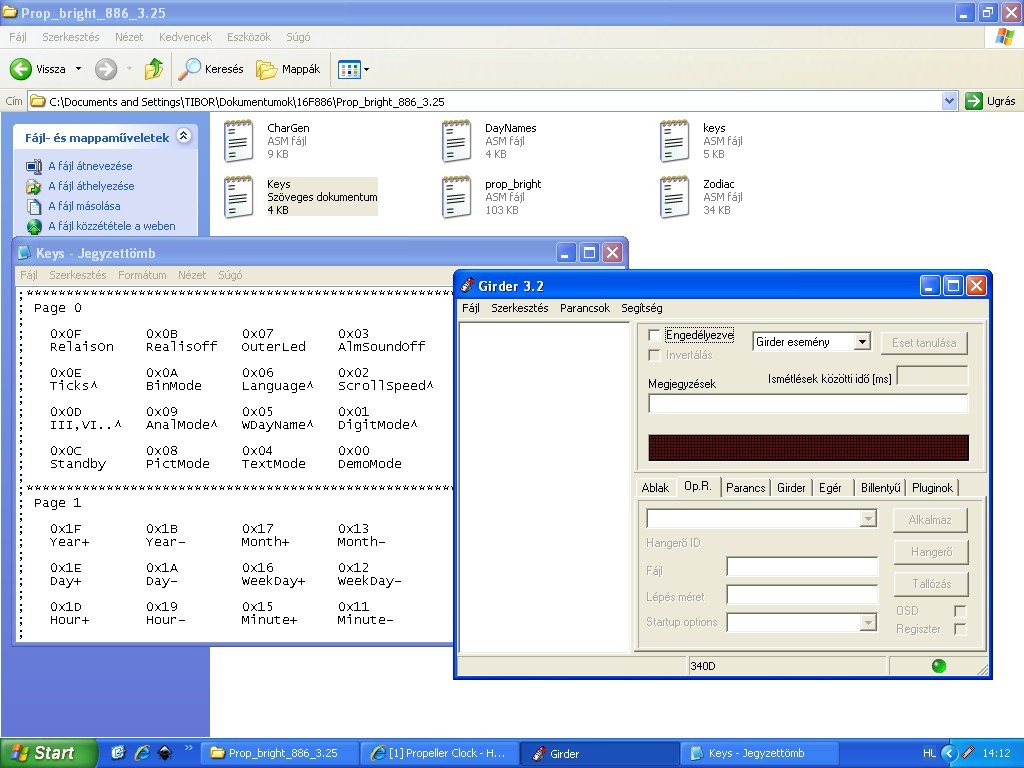Click the Megjegyzések text field

808,404
